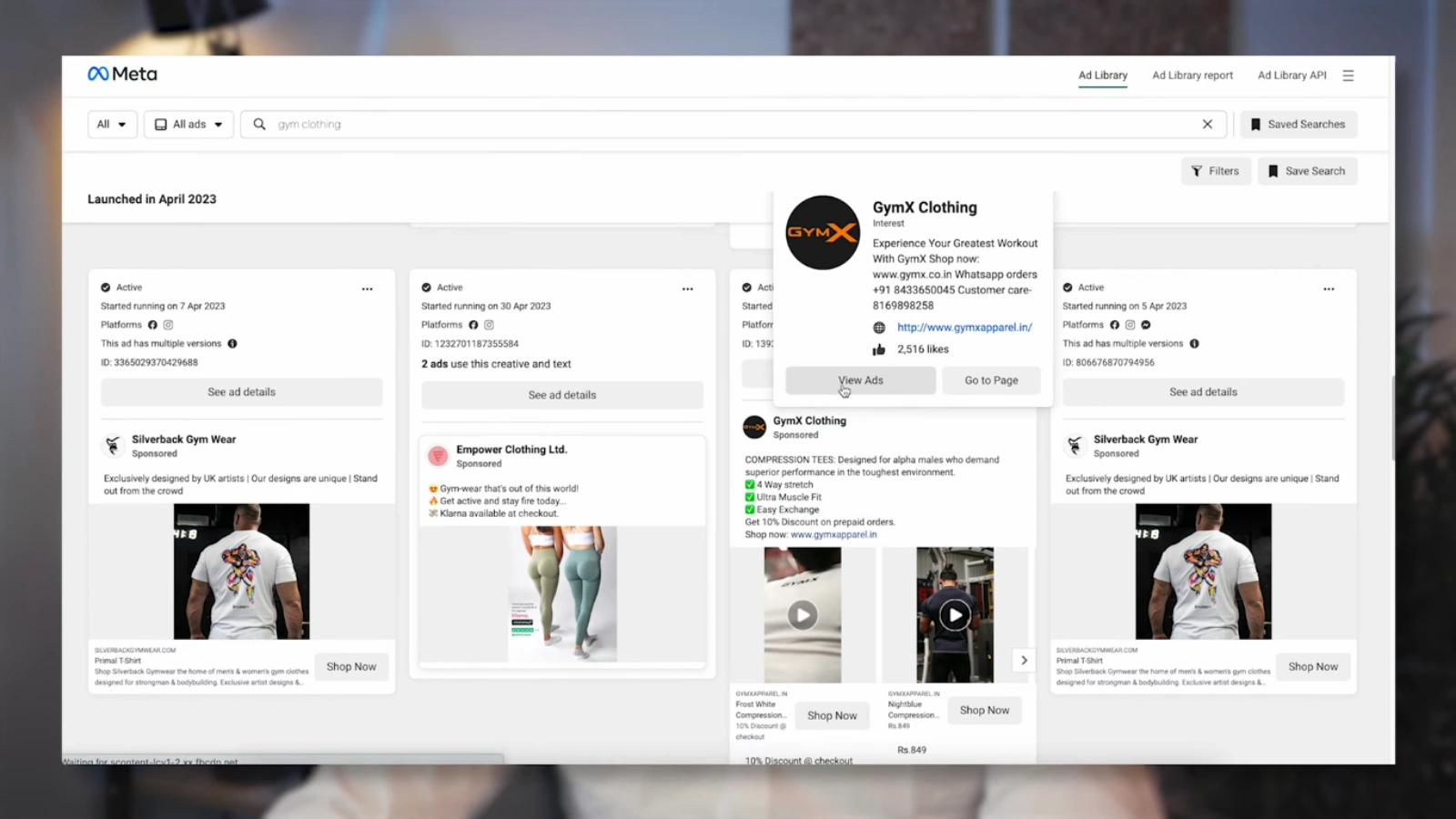Clear the search field with X
Viewport: 1456px width, 819px height.
point(1207,125)
